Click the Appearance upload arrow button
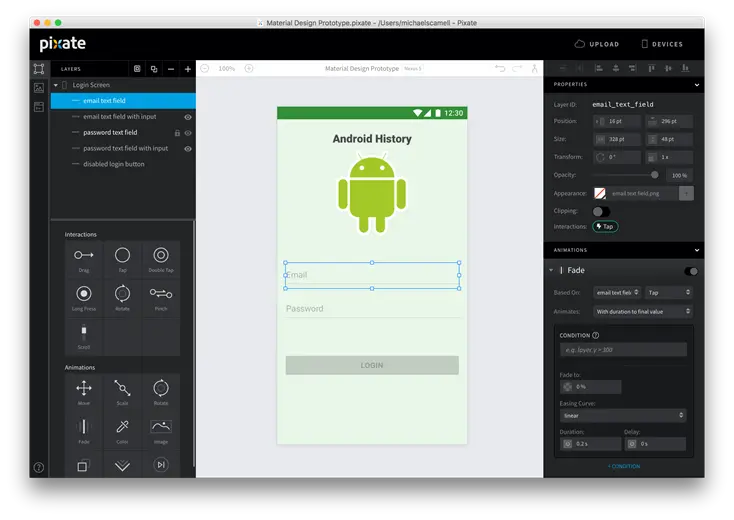734x520 pixels. [x=686, y=193]
